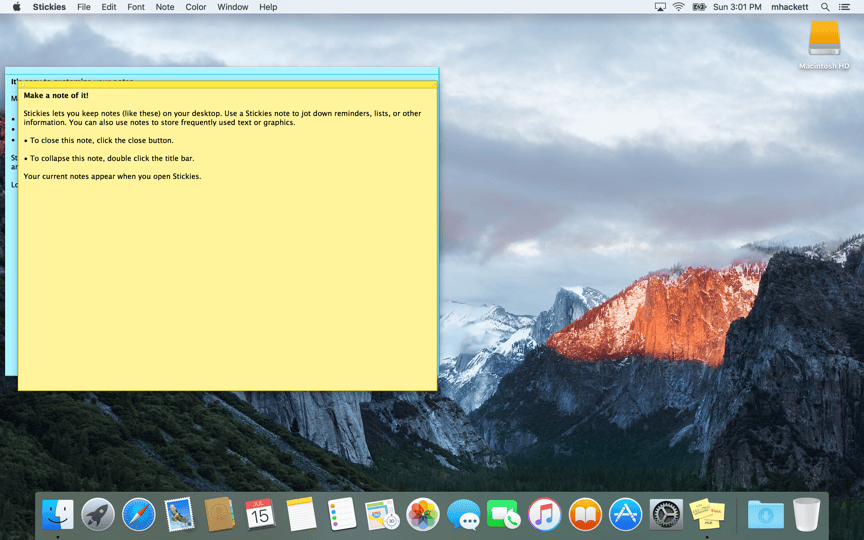864x540 pixels.
Task: Open Downloads folder stack in Dock
Action: click(766, 515)
